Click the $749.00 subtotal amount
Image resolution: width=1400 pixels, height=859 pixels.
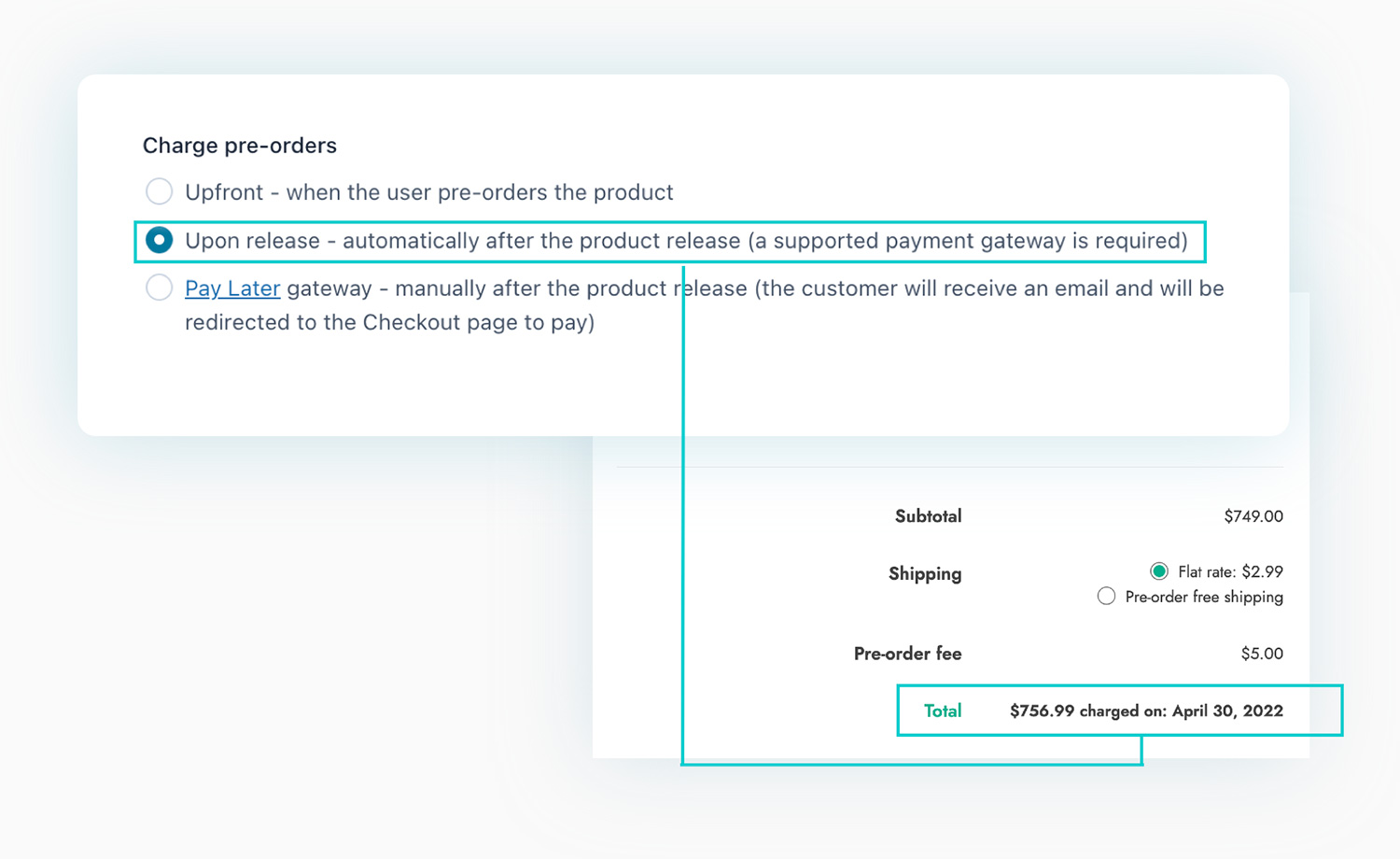click(x=1253, y=515)
